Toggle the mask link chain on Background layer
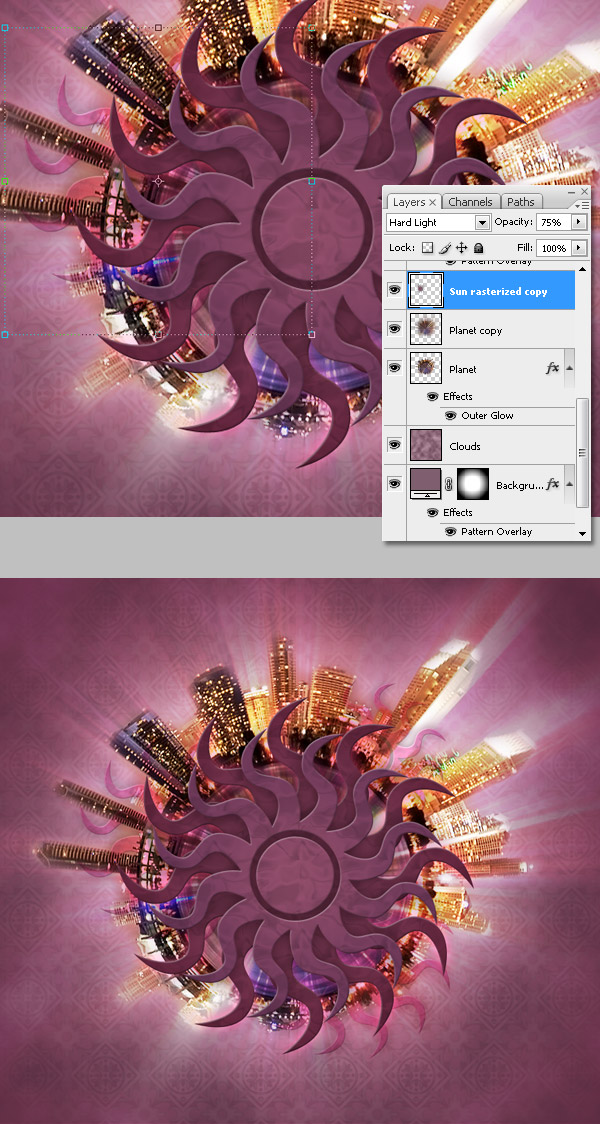 [x=449, y=485]
